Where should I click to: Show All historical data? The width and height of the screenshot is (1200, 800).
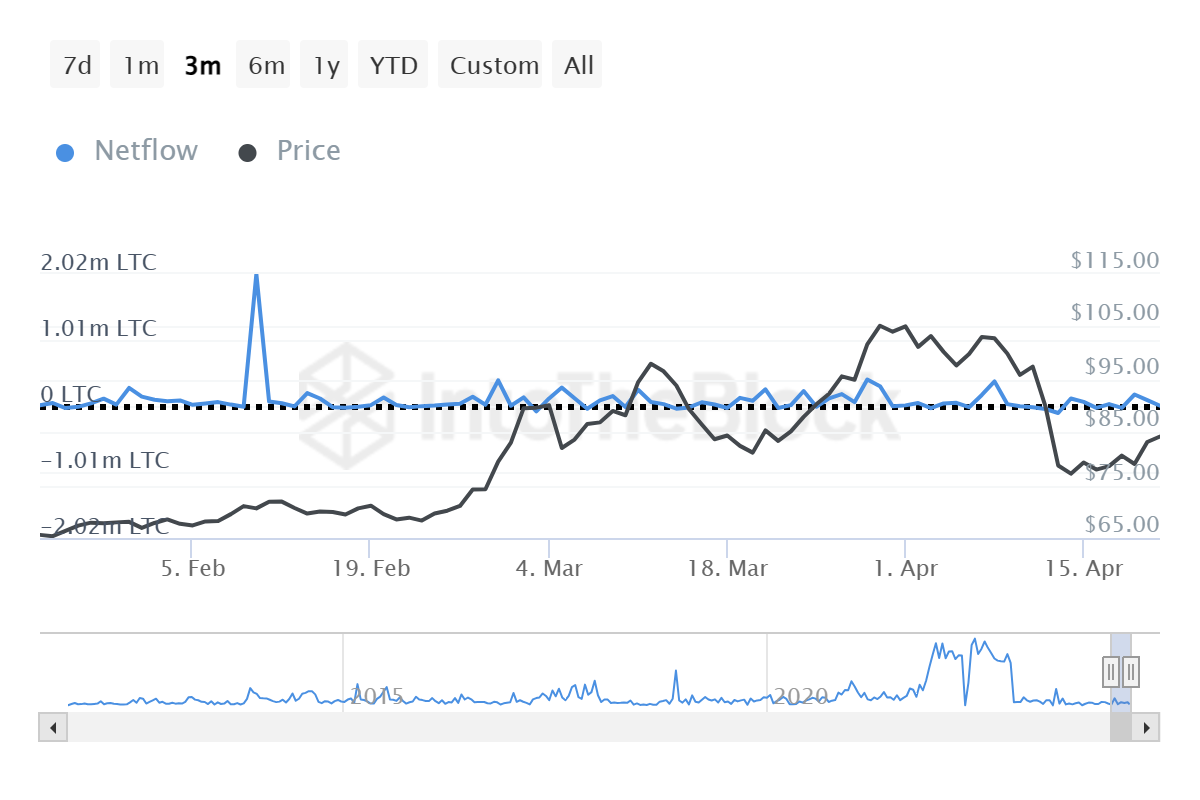(578, 66)
